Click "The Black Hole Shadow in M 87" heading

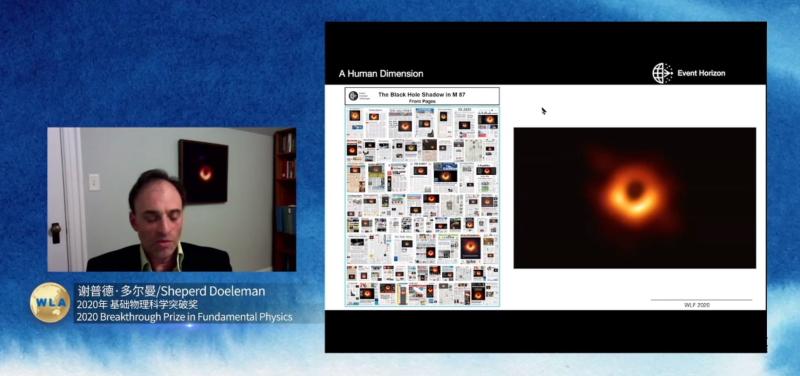point(421,94)
